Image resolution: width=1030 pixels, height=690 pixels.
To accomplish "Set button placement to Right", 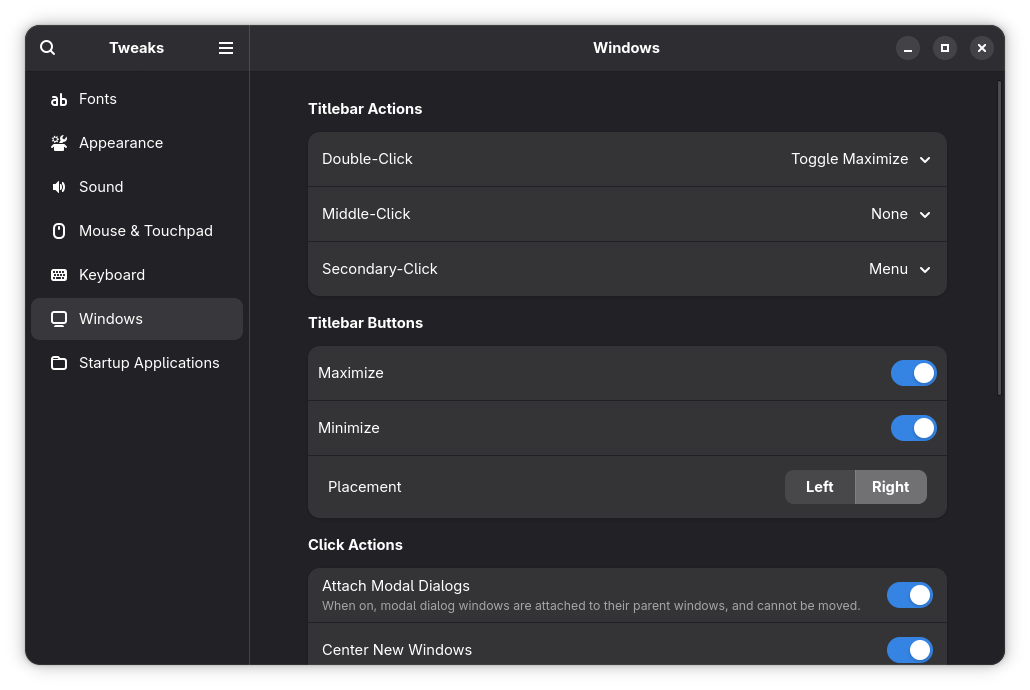I will (x=891, y=487).
